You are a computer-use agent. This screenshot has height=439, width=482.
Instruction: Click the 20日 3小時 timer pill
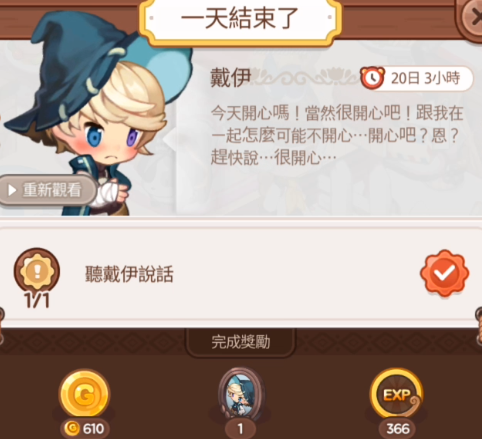click(417, 78)
